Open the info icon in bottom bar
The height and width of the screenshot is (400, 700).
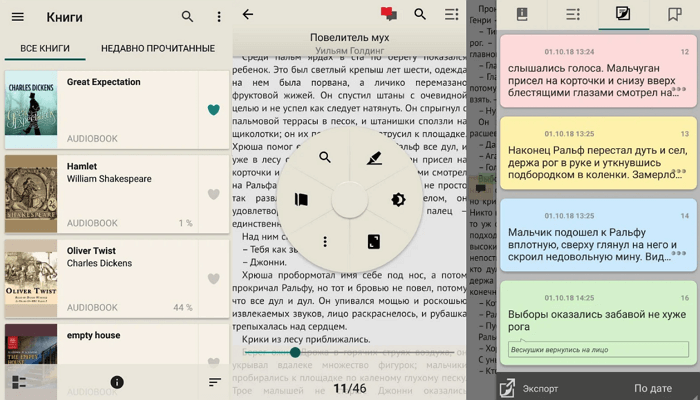117,382
